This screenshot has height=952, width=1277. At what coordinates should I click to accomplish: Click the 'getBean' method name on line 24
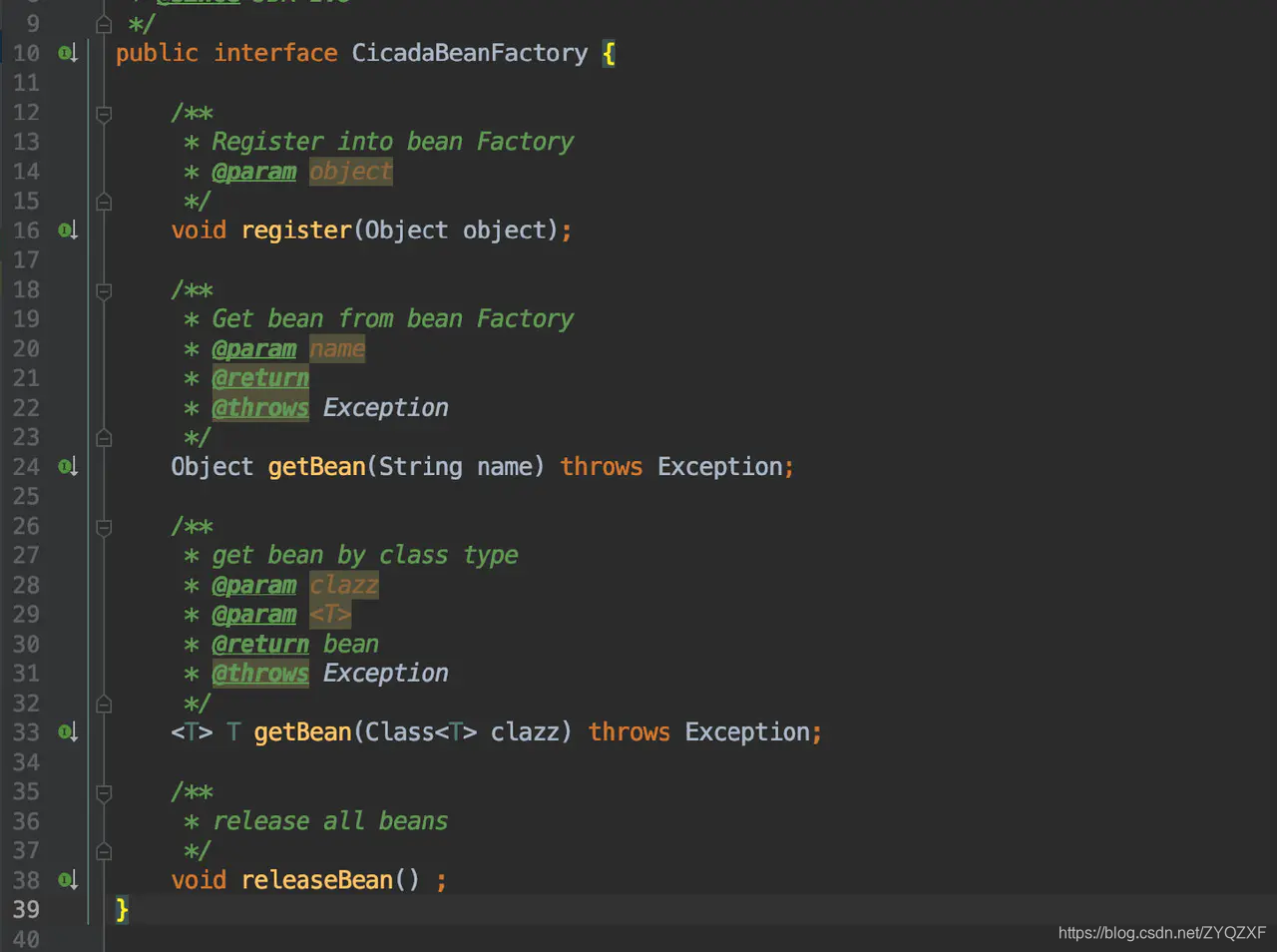click(316, 467)
